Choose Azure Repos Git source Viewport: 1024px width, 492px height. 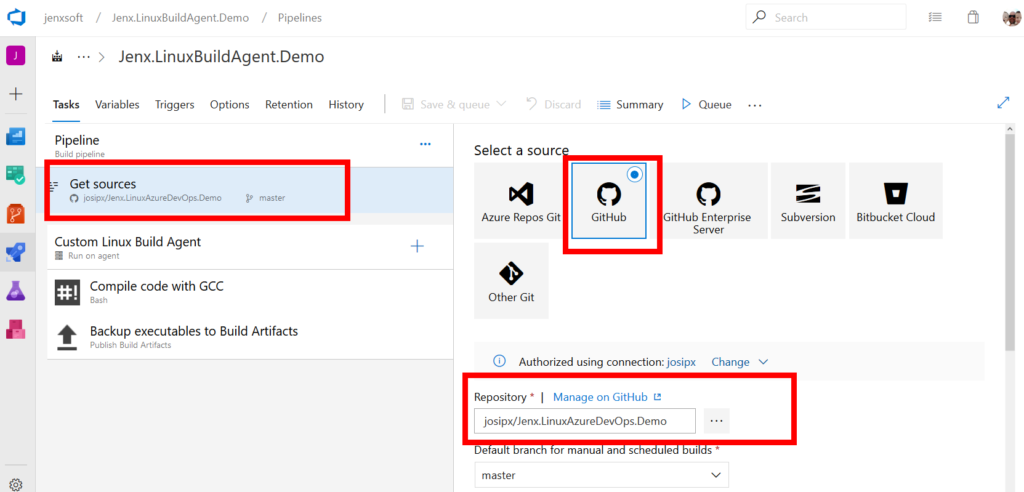[x=521, y=201]
